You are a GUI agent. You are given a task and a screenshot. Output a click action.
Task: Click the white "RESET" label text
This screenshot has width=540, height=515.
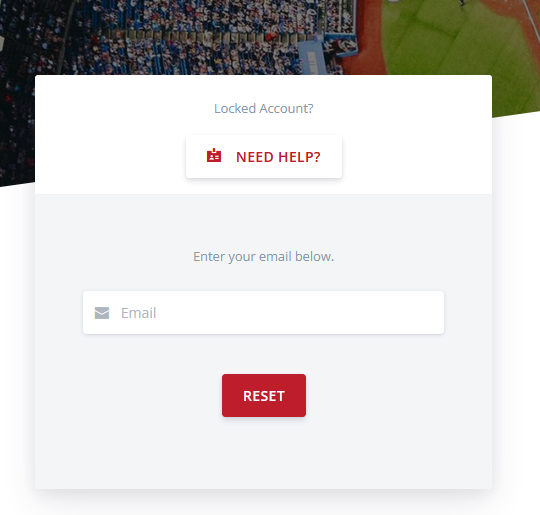pos(264,396)
